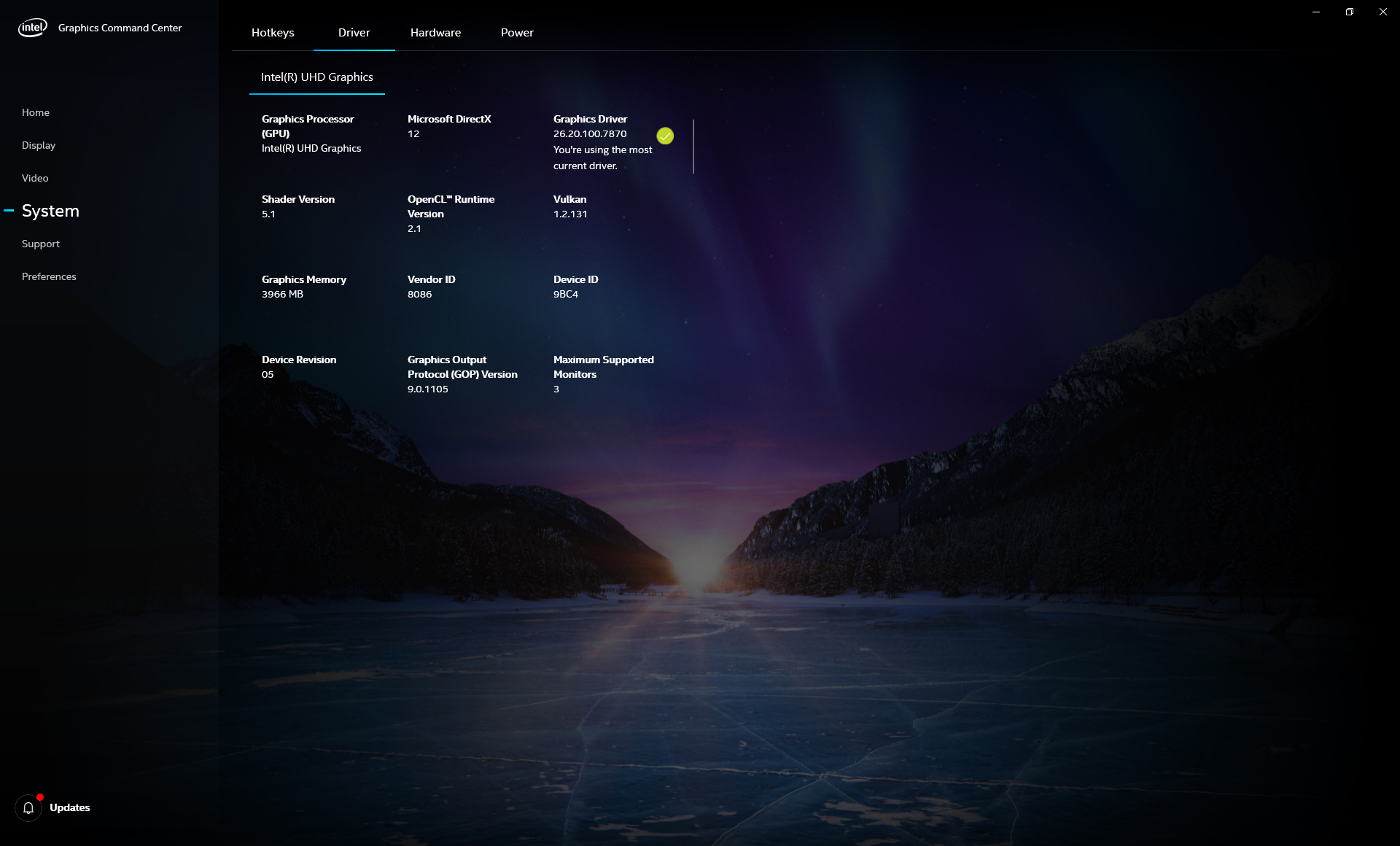The image size is (1400, 846).
Task: Click the Intel logo icon
Action: (x=33, y=28)
